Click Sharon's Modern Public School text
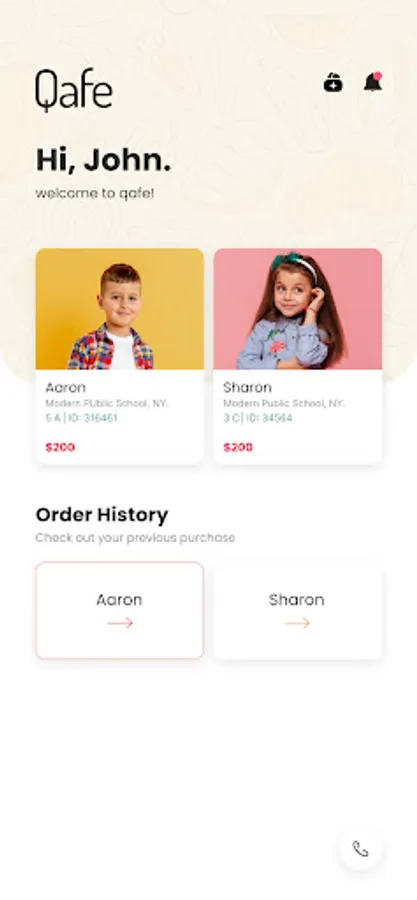Viewport: 417px width, 900px height. pyautogui.click(x=284, y=404)
